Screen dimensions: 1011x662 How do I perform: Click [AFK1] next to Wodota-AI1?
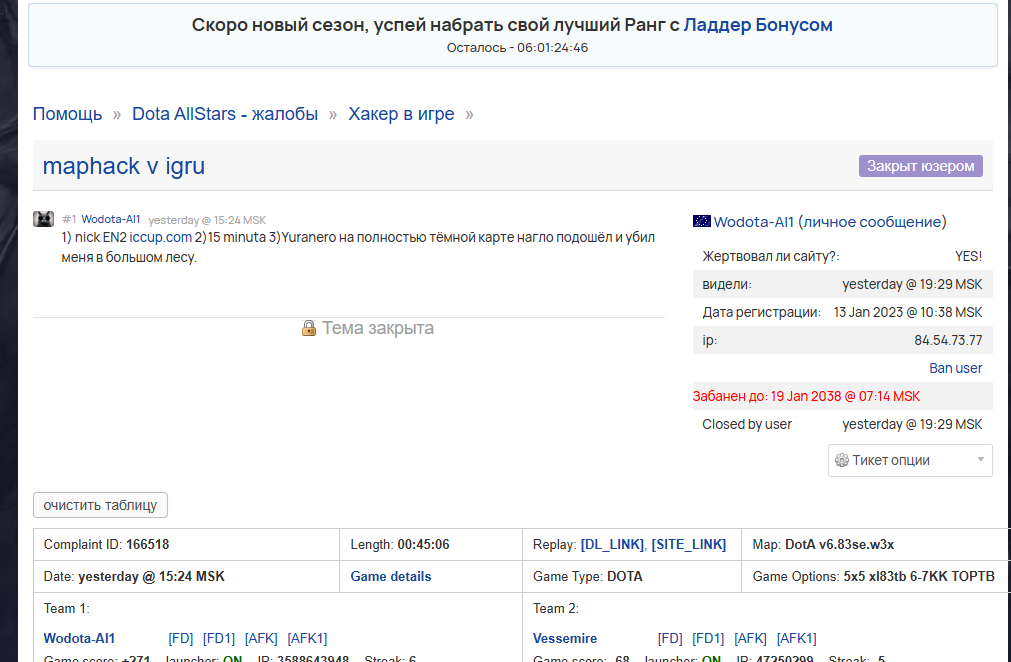coord(307,638)
